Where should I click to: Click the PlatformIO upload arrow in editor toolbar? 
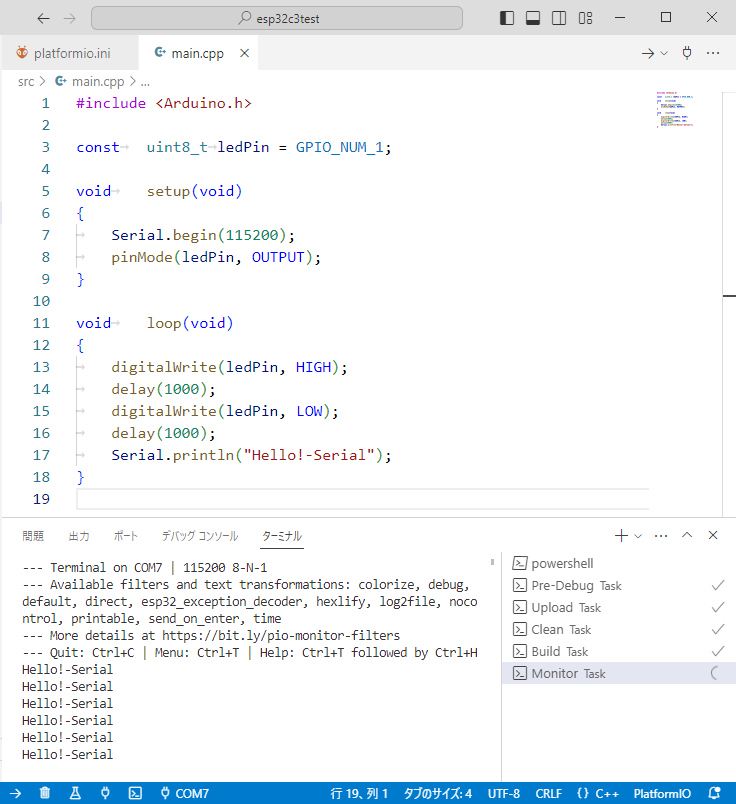click(648, 53)
